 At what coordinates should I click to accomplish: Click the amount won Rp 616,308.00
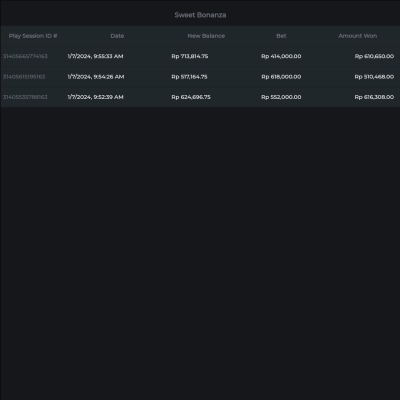click(374, 97)
